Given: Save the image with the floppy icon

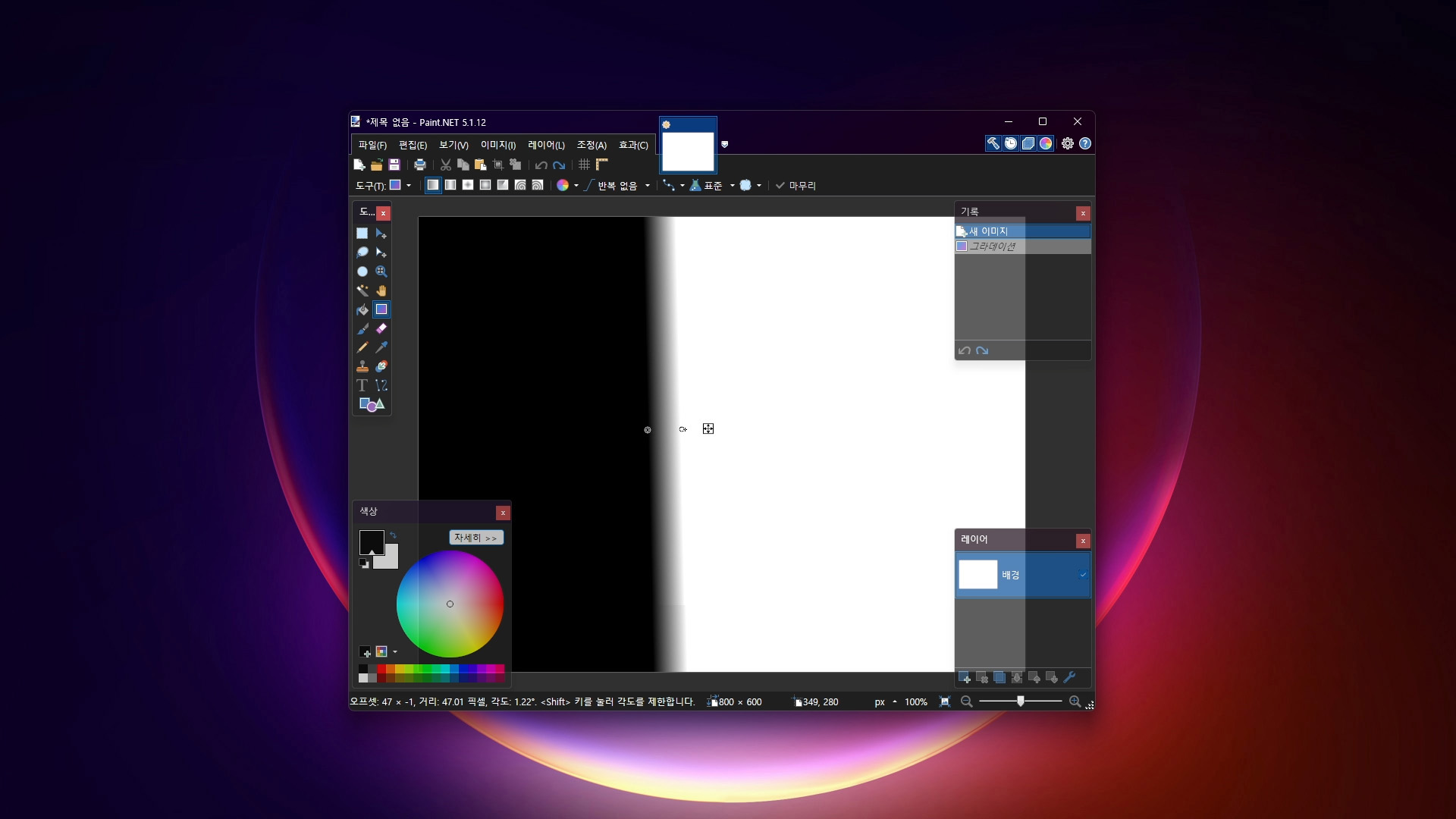Looking at the screenshot, I should click(394, 165).
